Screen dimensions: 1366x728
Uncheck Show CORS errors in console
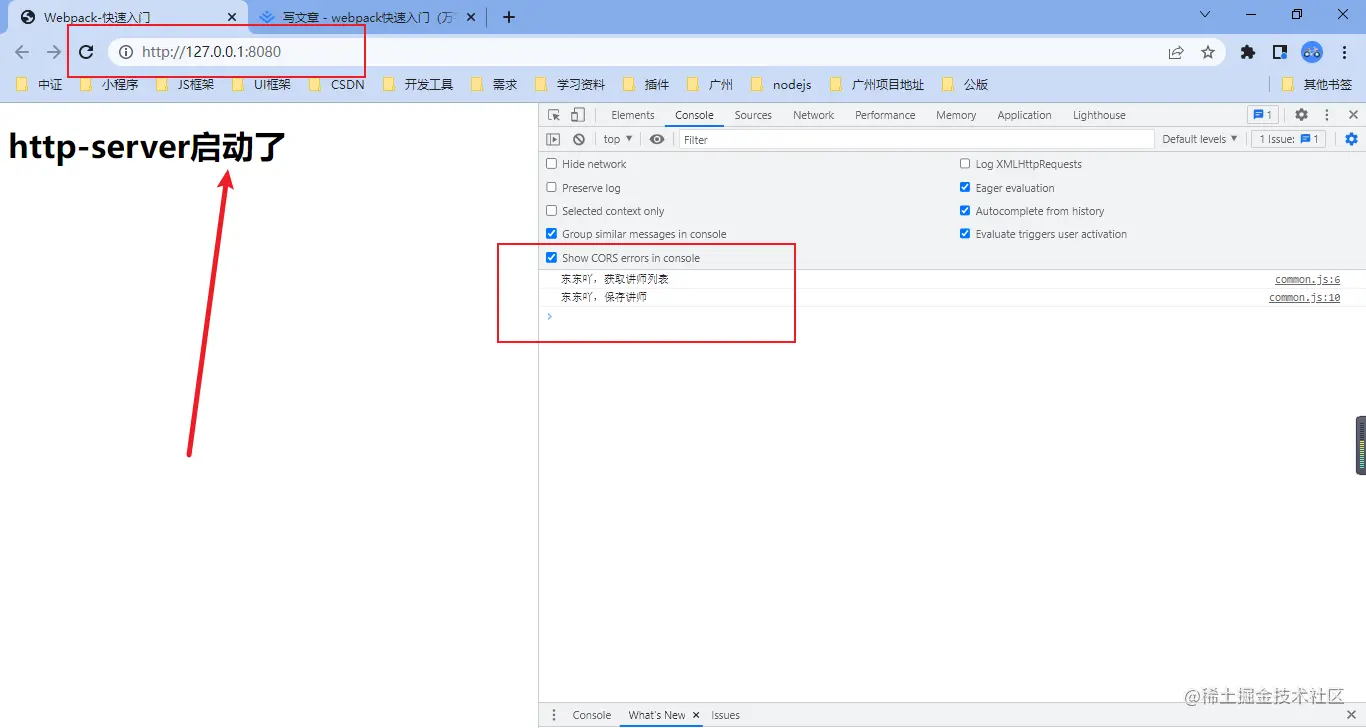pyautogui.click(x=551, y=258)
